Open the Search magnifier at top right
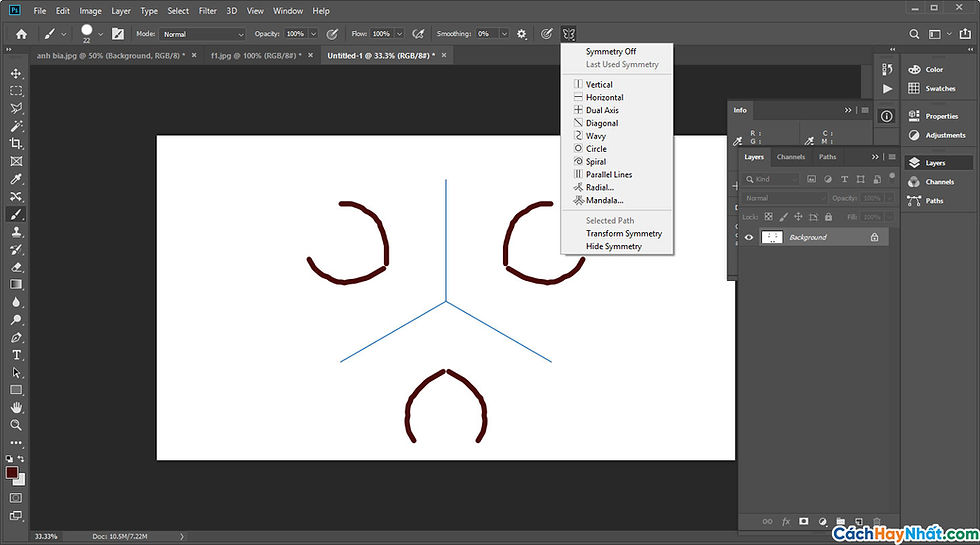The image size is (980, 545). 914,34
